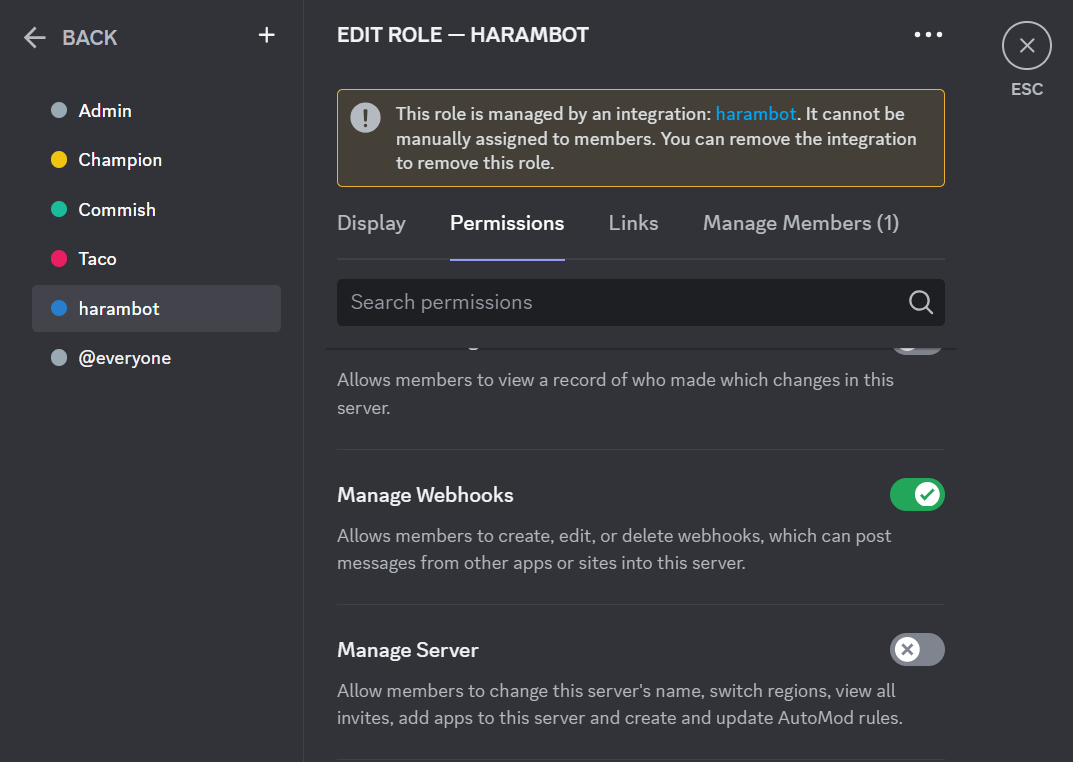Select the Permissions tab
1073x762 pixels.
click(507, 223)
